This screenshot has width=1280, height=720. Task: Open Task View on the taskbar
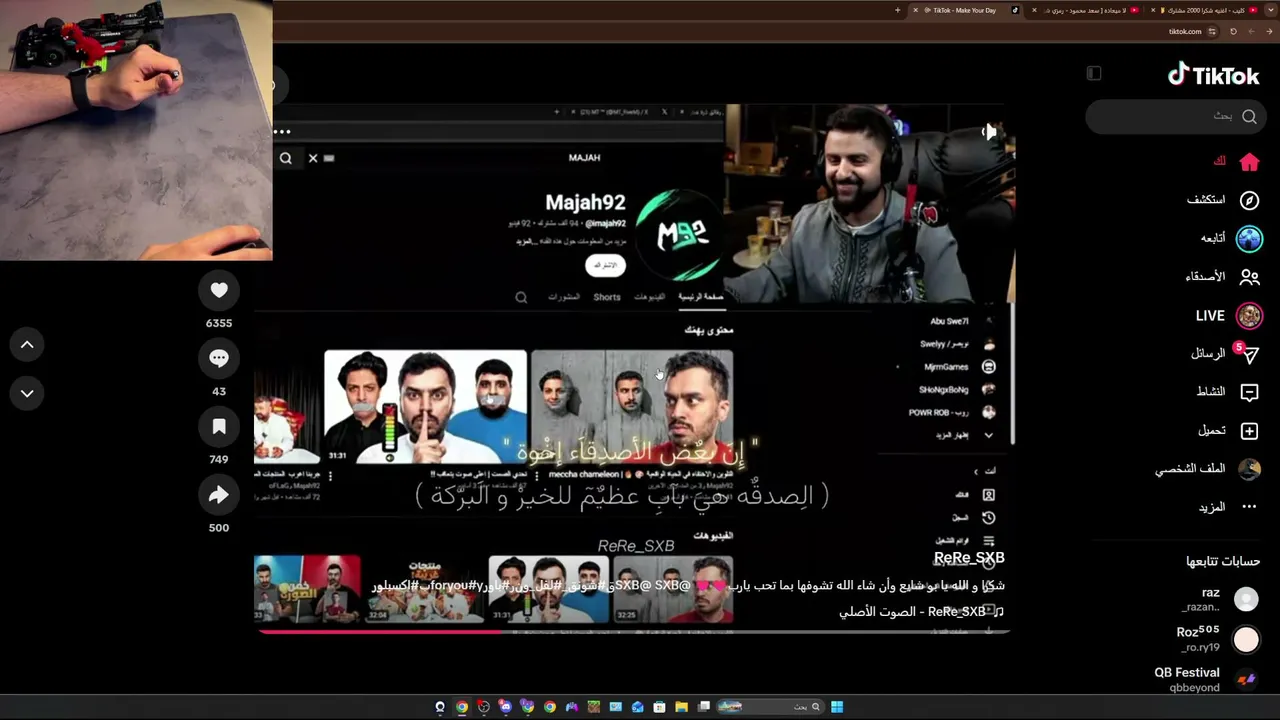704,707
